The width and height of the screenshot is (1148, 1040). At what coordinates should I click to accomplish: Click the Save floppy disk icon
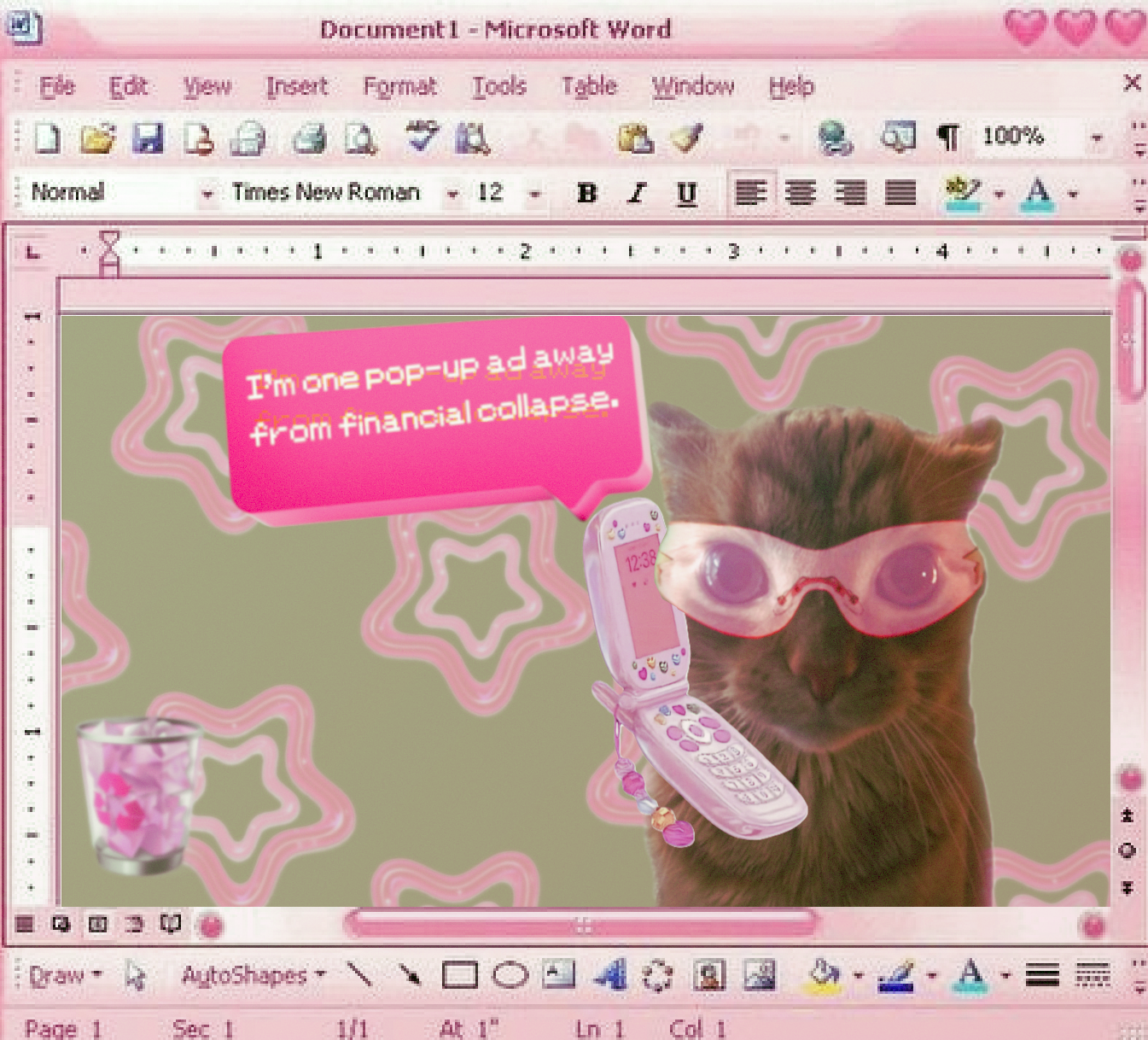148,137
